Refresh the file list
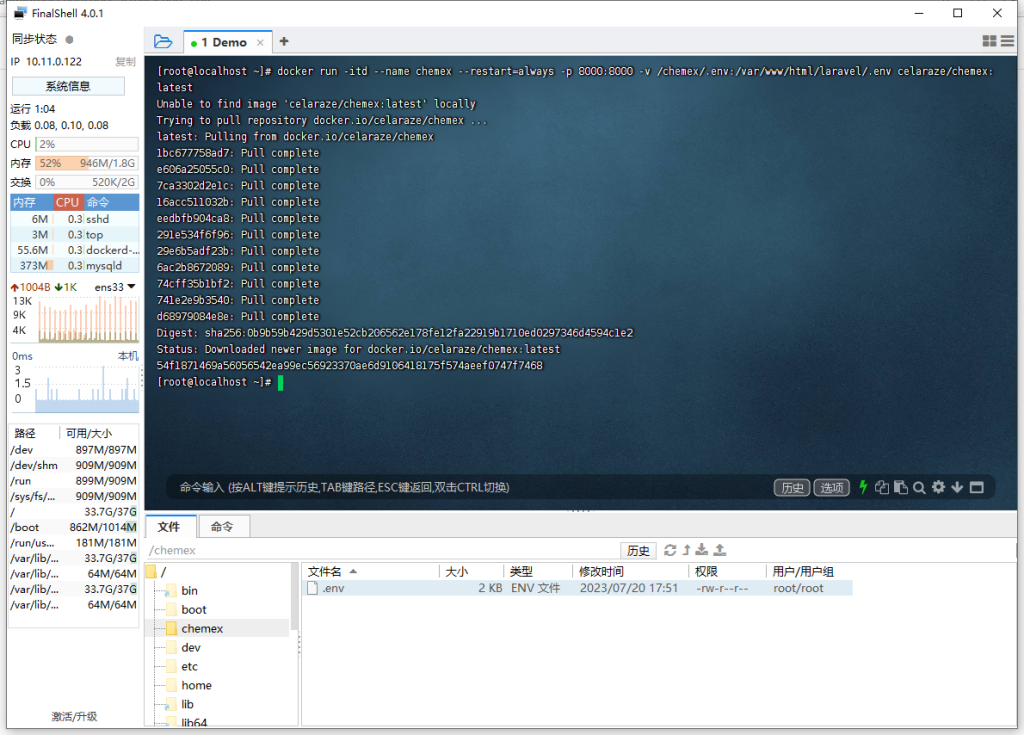The height and width of the screenshot is (735, 1024). (670, 550)
